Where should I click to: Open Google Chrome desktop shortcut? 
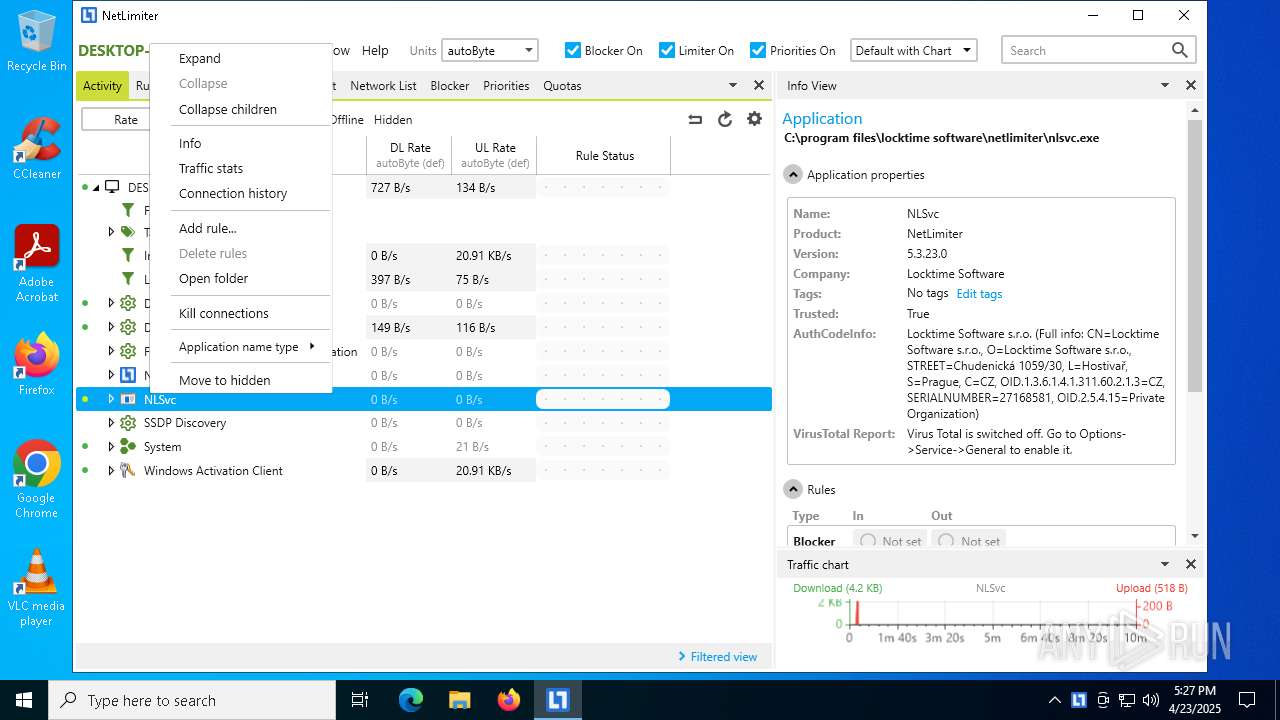[37, 479]
